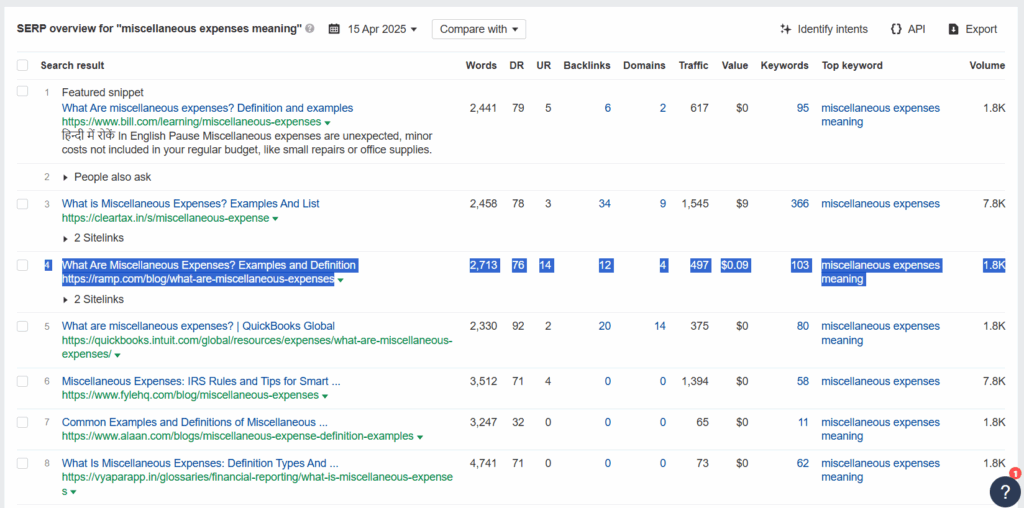The height and width of the screenshot is (508, 1024).
Task: Open URL options arrow for cleartax.in result
Action: click(x=276, y=219)
